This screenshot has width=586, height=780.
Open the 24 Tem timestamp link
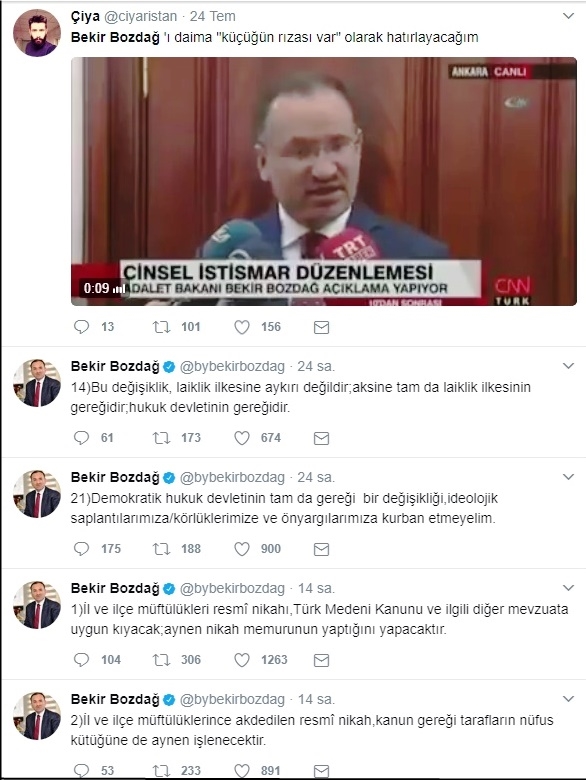coord(212,16)
